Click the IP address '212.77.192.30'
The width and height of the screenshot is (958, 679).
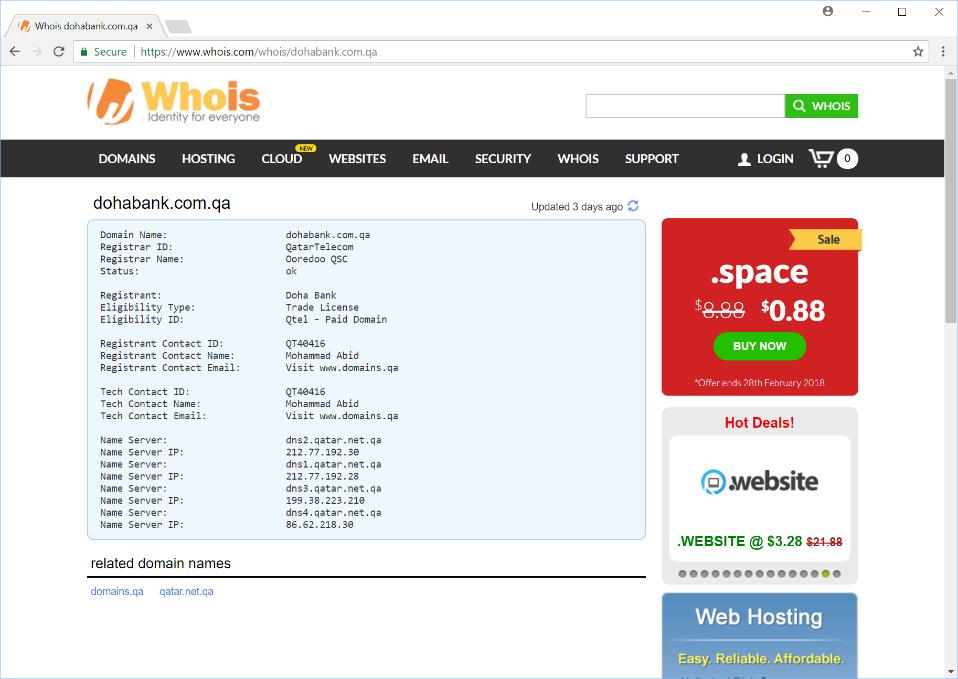pyautogui.click(x=322, y=452)
